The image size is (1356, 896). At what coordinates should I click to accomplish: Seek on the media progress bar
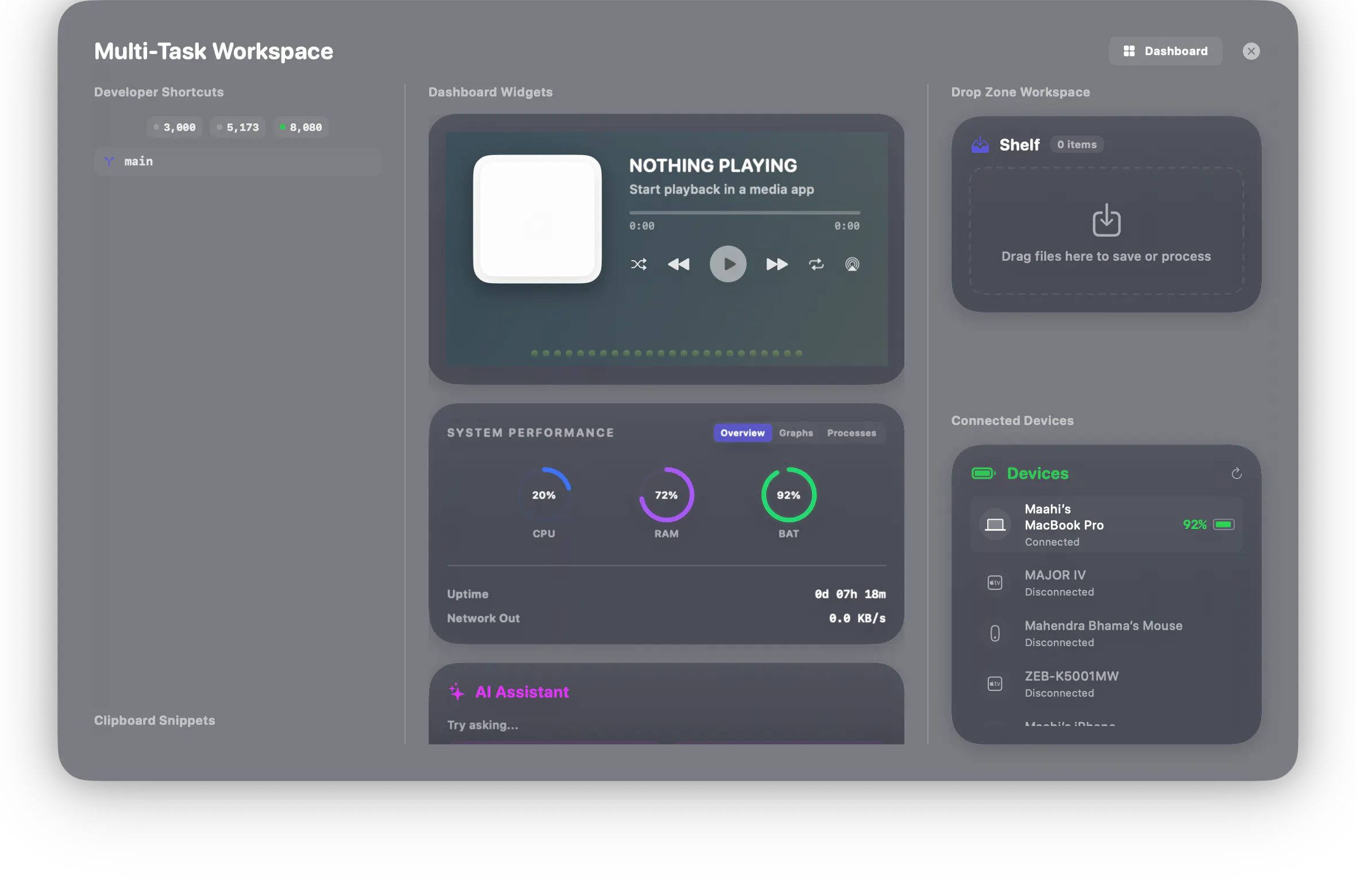tap(745, 213)
